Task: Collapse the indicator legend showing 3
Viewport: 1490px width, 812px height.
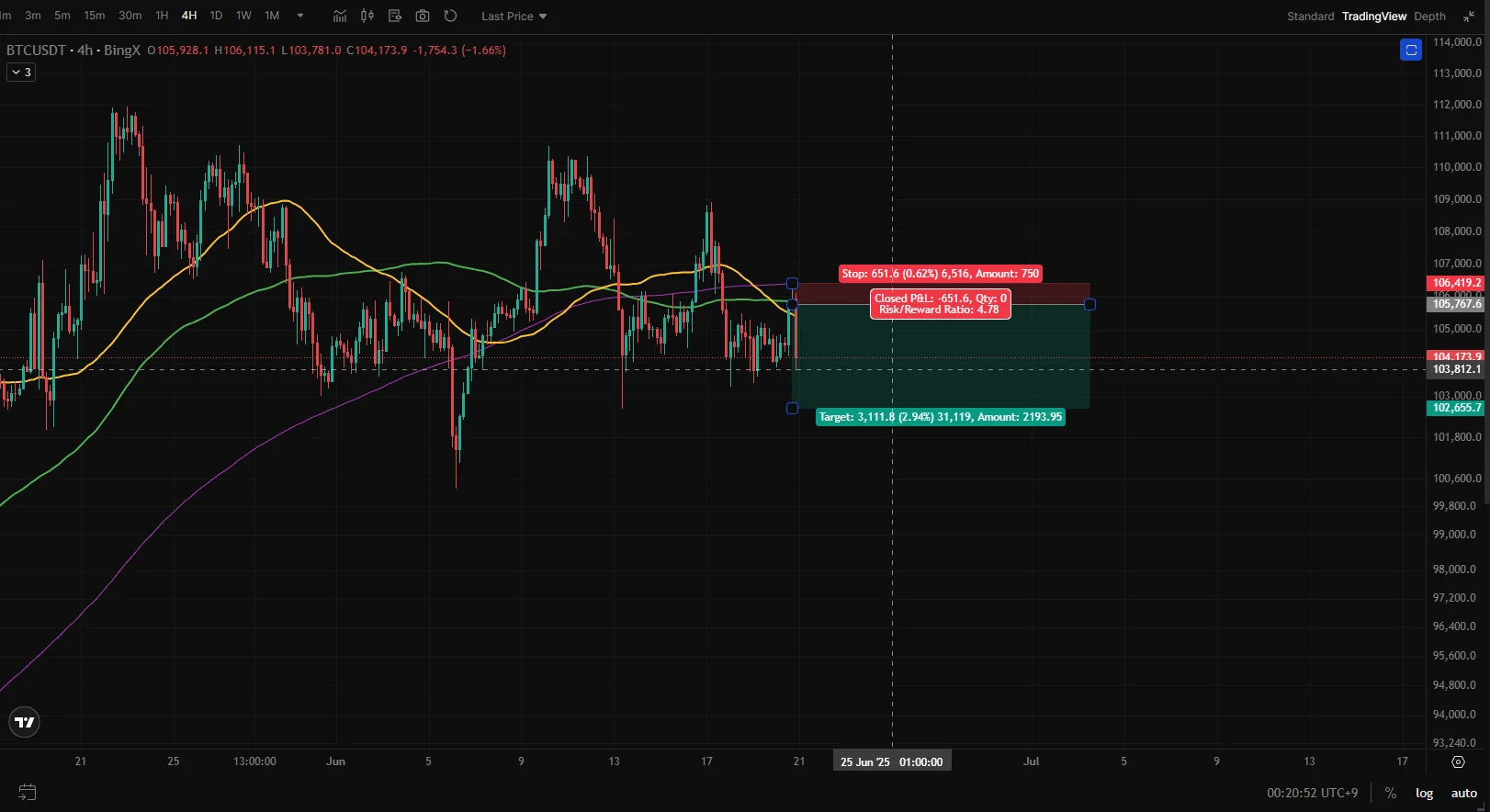Action: (22, 72)
